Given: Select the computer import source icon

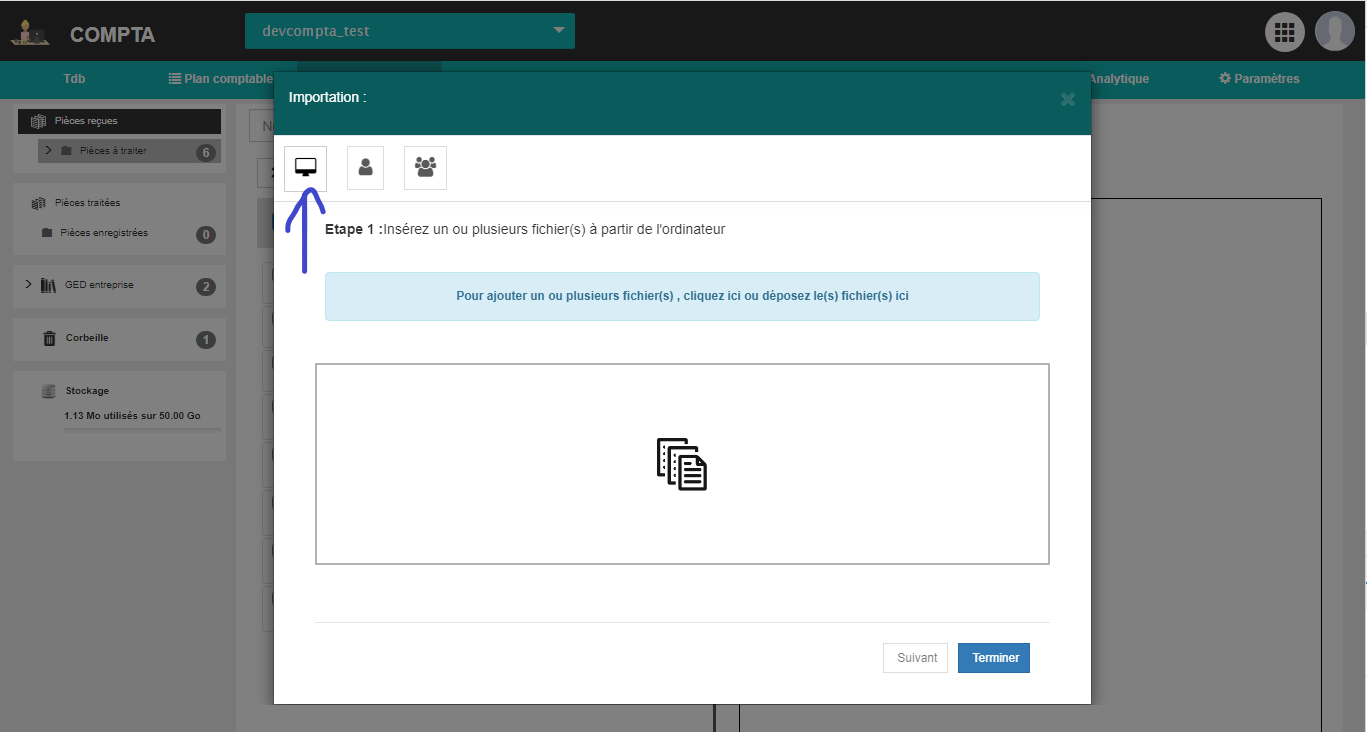Looking at the screenshot, I should (x=305, y=168).
